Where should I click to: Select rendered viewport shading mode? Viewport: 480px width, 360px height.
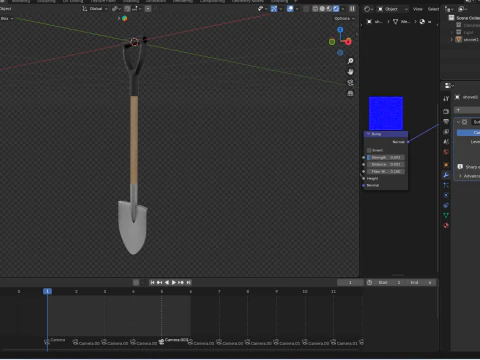click(x=336, y=9)
